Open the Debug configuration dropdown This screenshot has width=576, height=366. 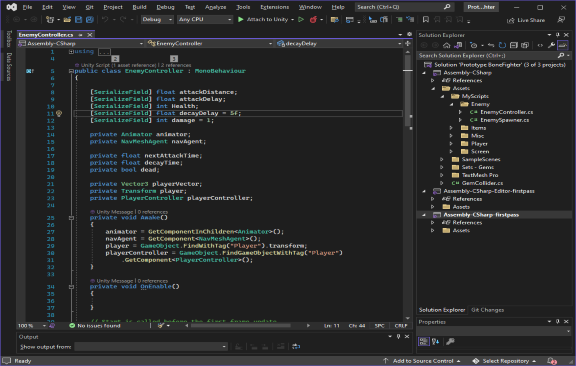158,19
